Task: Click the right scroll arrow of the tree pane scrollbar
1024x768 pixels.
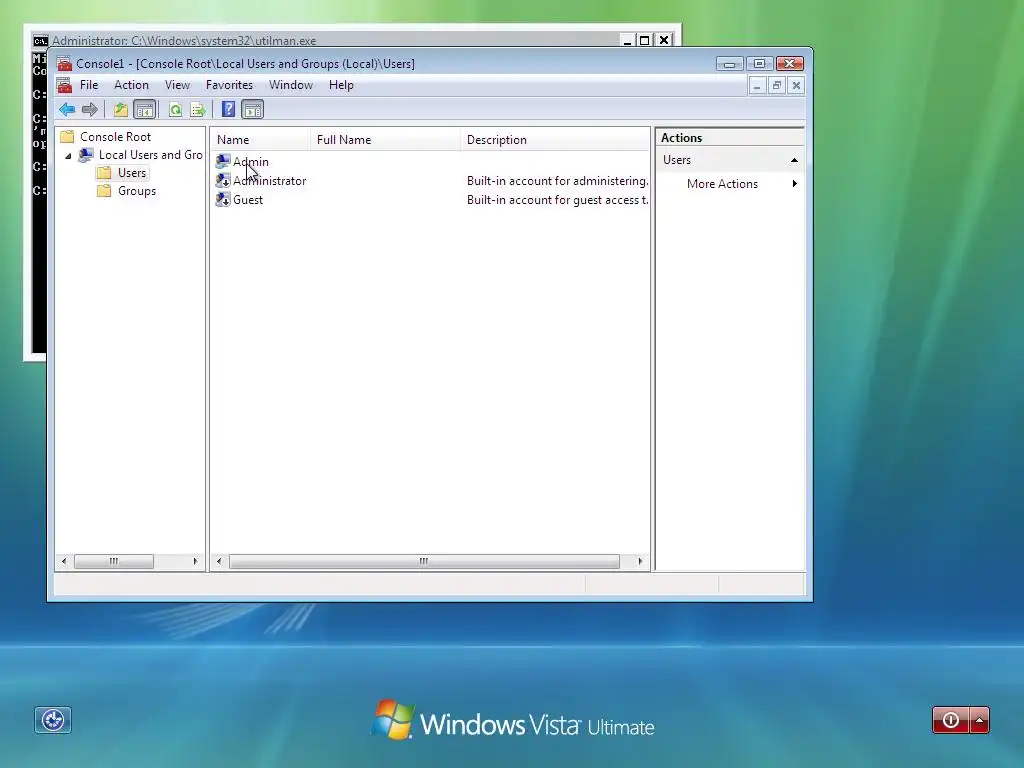Action: (x=195, y=561)
